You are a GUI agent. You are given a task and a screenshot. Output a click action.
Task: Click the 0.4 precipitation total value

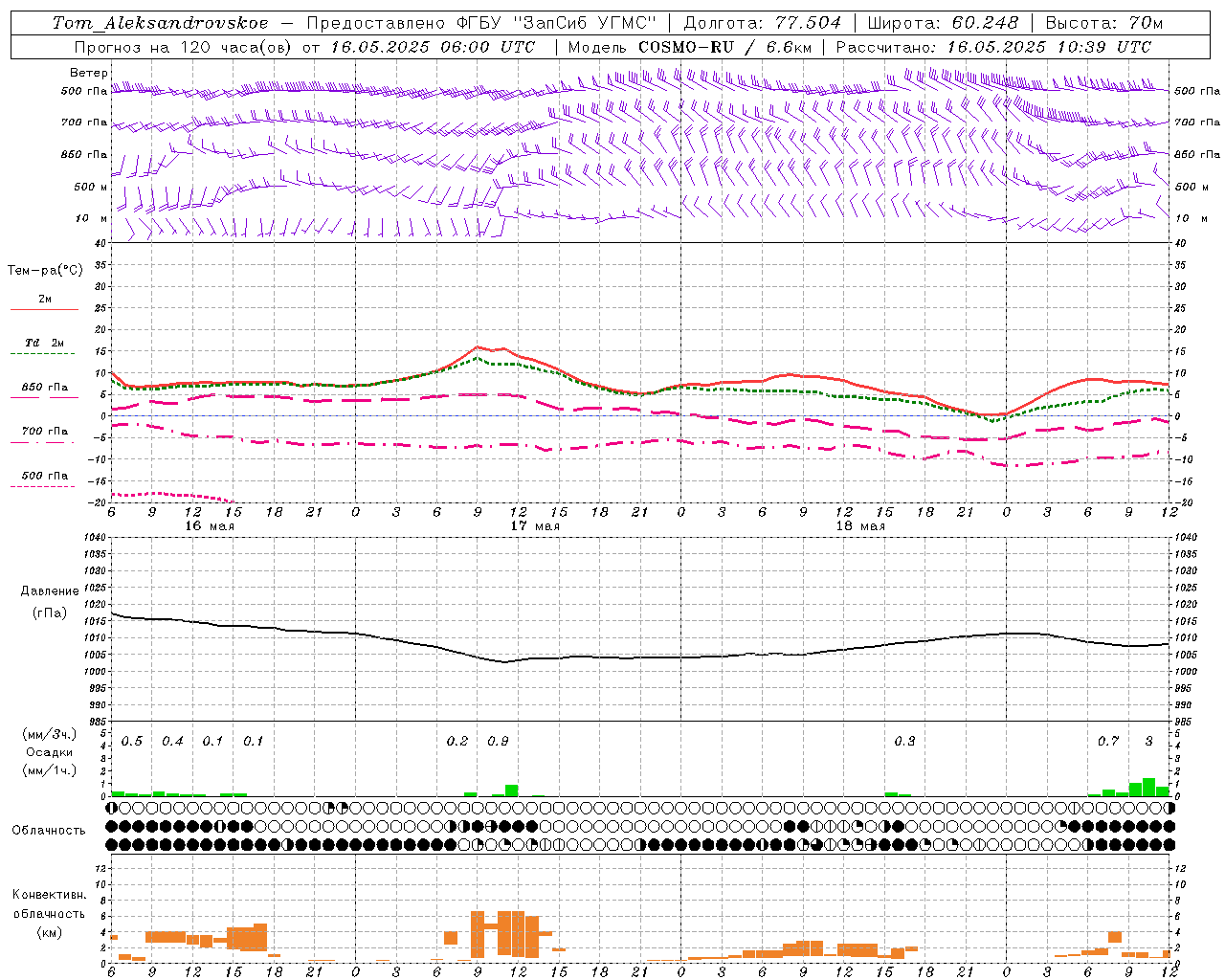pyautogui.click(x=172, y=742)
